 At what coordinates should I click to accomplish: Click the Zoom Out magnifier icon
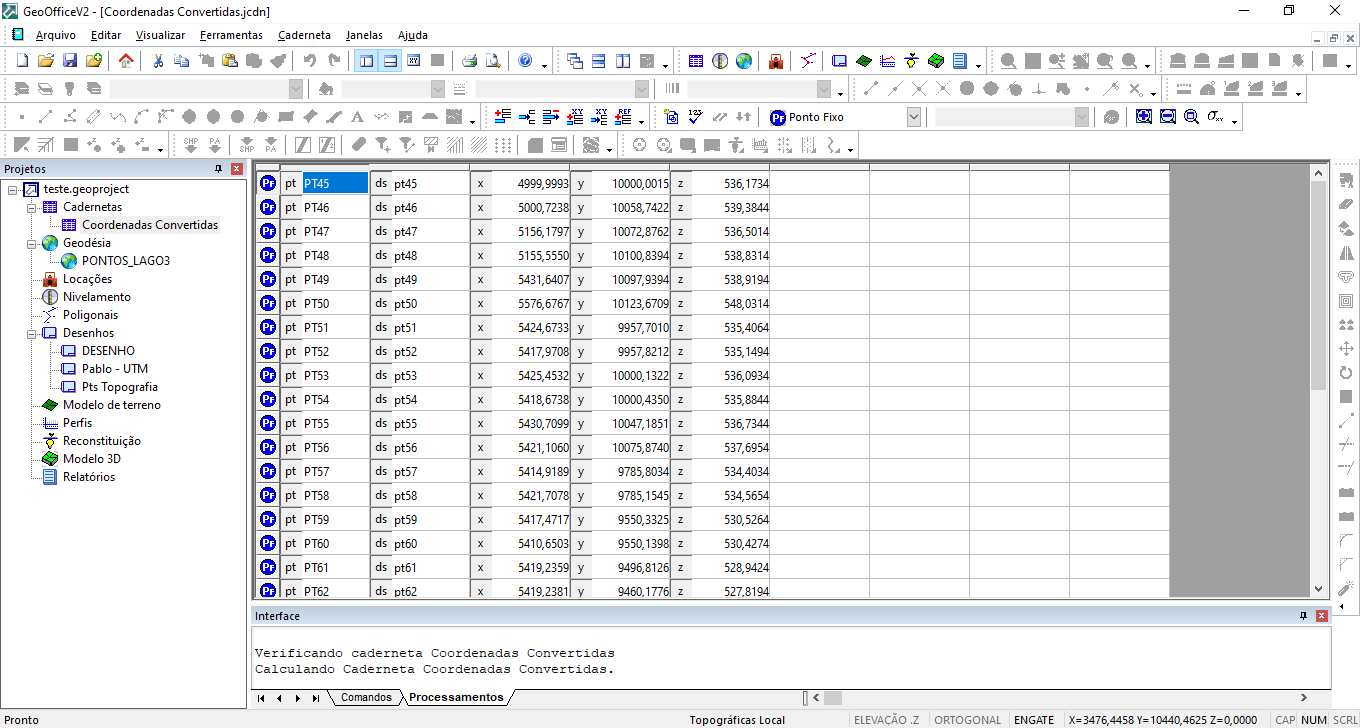click(x=1167, y=117)
